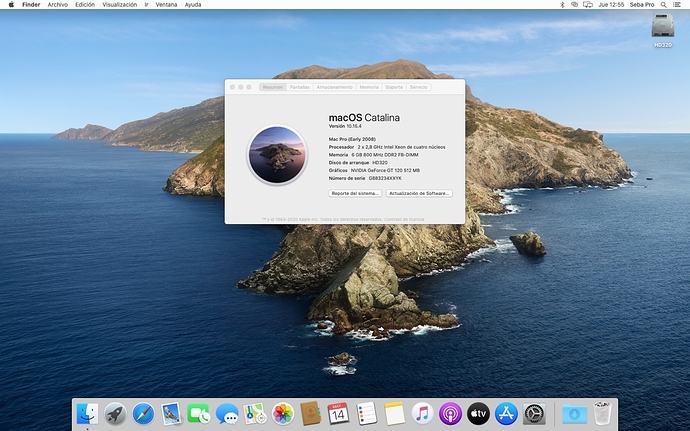690x431 pixels.
Task: Open the Visualización menu
Action: pos(119,5)
